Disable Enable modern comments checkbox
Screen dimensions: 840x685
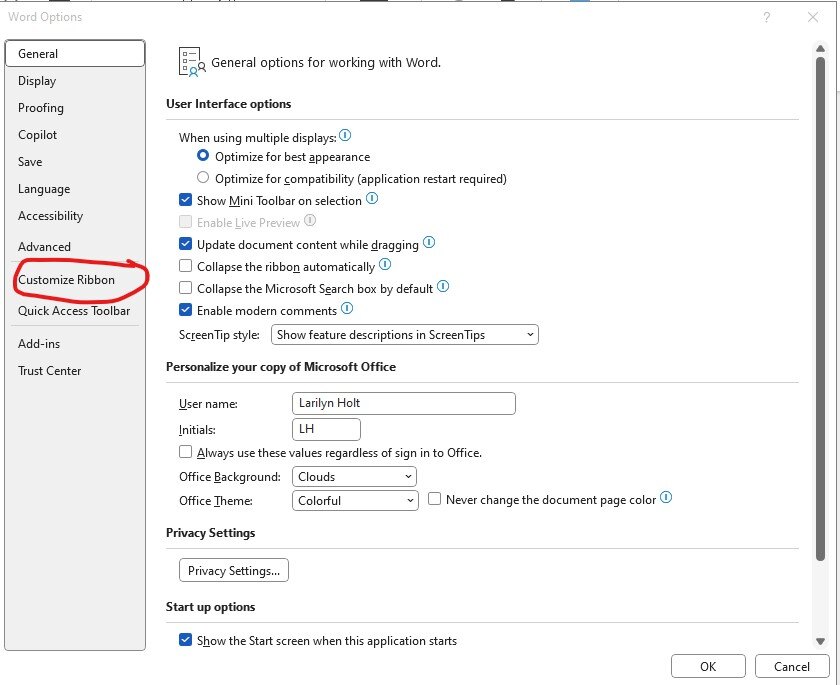(185, 310)
